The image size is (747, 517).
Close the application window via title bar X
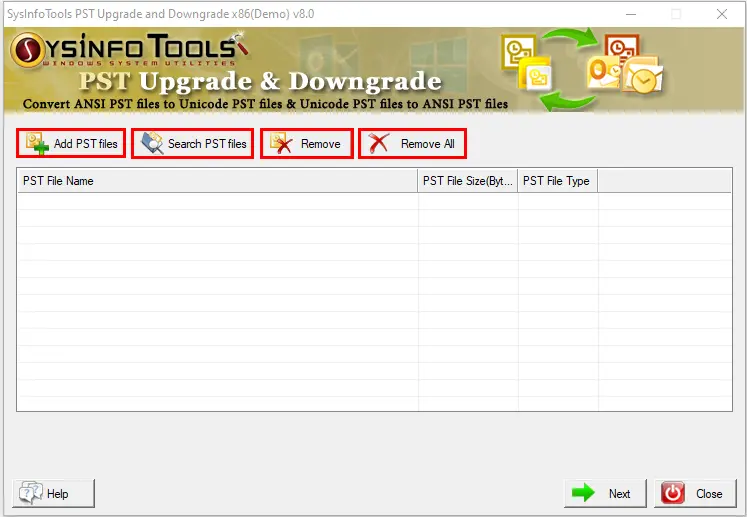[722, 14]
